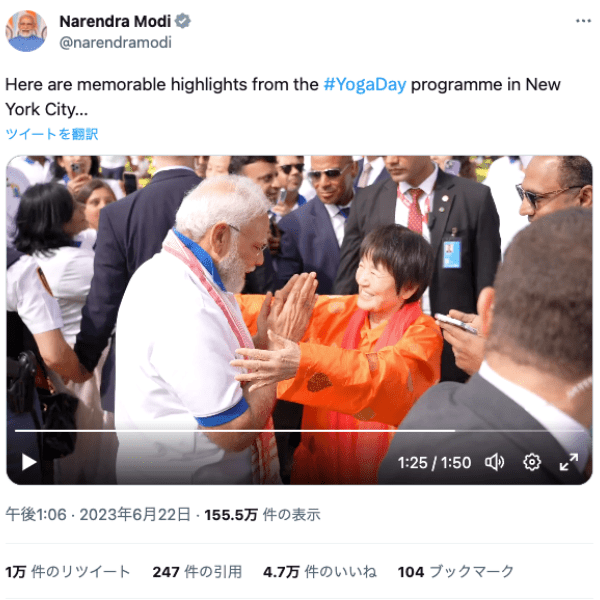View the 1万 retweets list
This screenshot has height=600, width=600.
(x=68, y=572)
